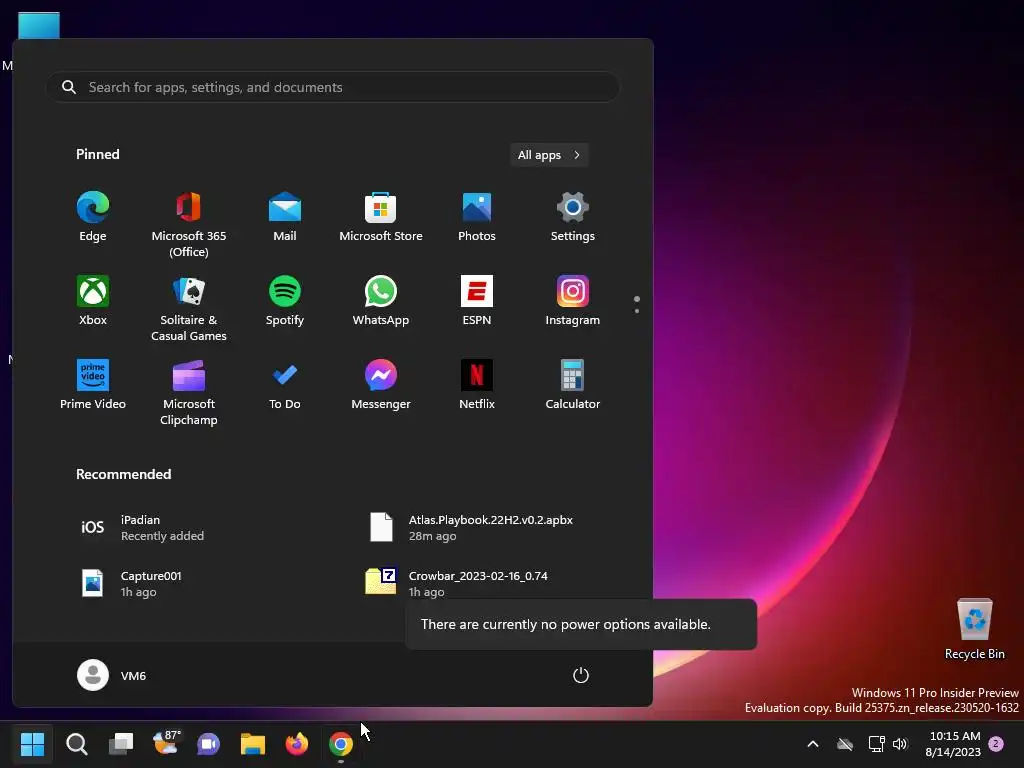Switch to Google Chrome on taskbar
The width and height of the screenshot is (1024, 768).
pyautogui.click(x=341, y=744)
